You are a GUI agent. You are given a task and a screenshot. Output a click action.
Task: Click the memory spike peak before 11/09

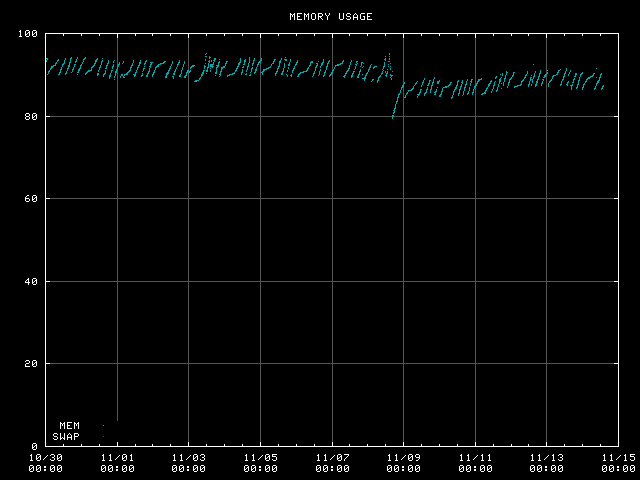click(x=388, y=54)
